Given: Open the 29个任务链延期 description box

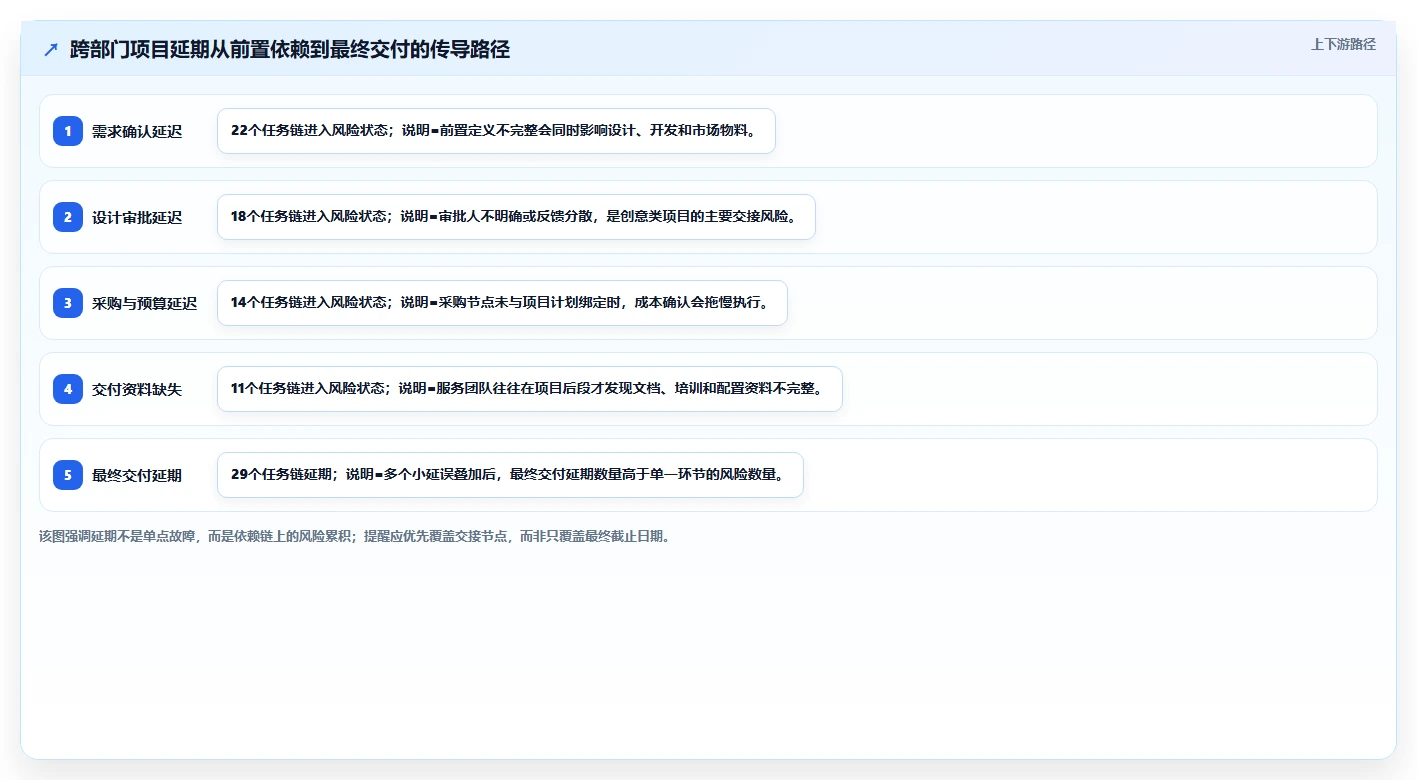Looking at the screenshot, I should pos(510,475).
